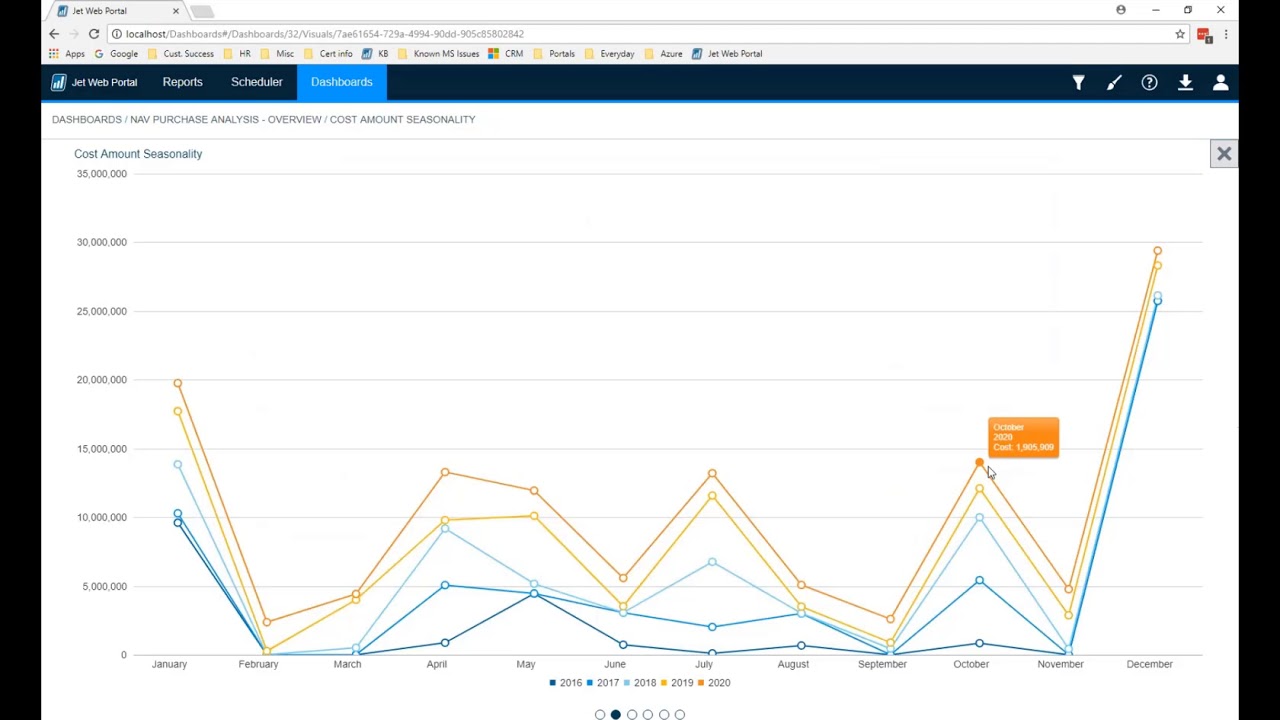1280x720 pixels.
Task: Click the 35,000,000 axis label
Action: point(102,174)
